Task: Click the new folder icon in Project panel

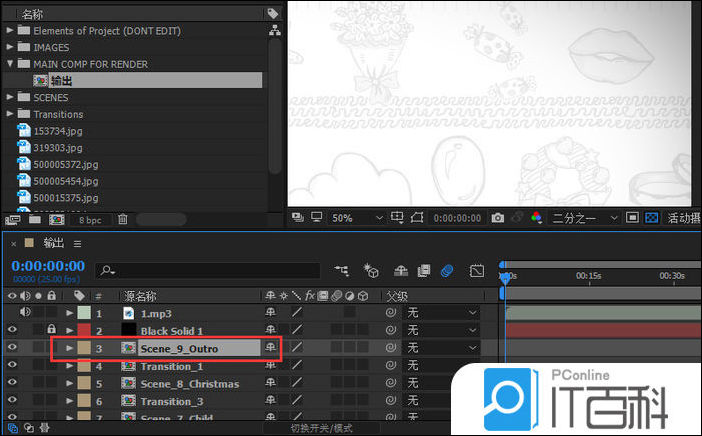Action: point(35,219)
